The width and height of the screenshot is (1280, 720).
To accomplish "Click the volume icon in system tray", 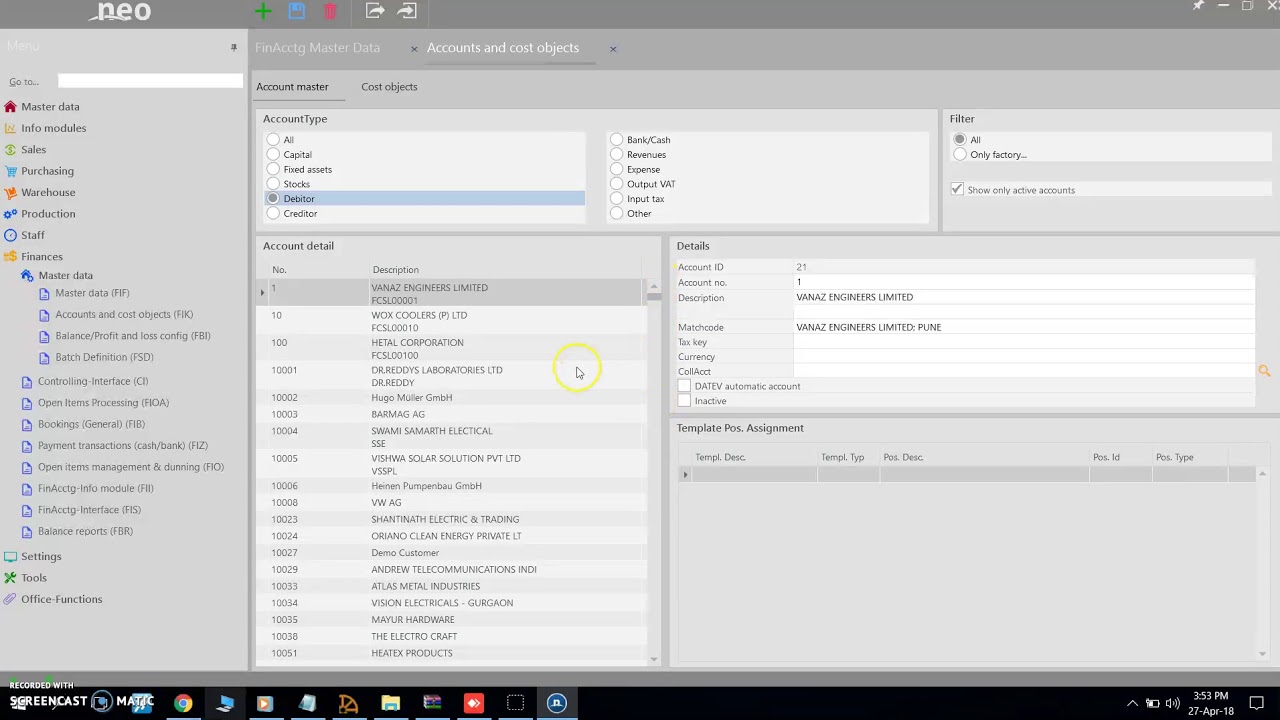I will 1172,703.
